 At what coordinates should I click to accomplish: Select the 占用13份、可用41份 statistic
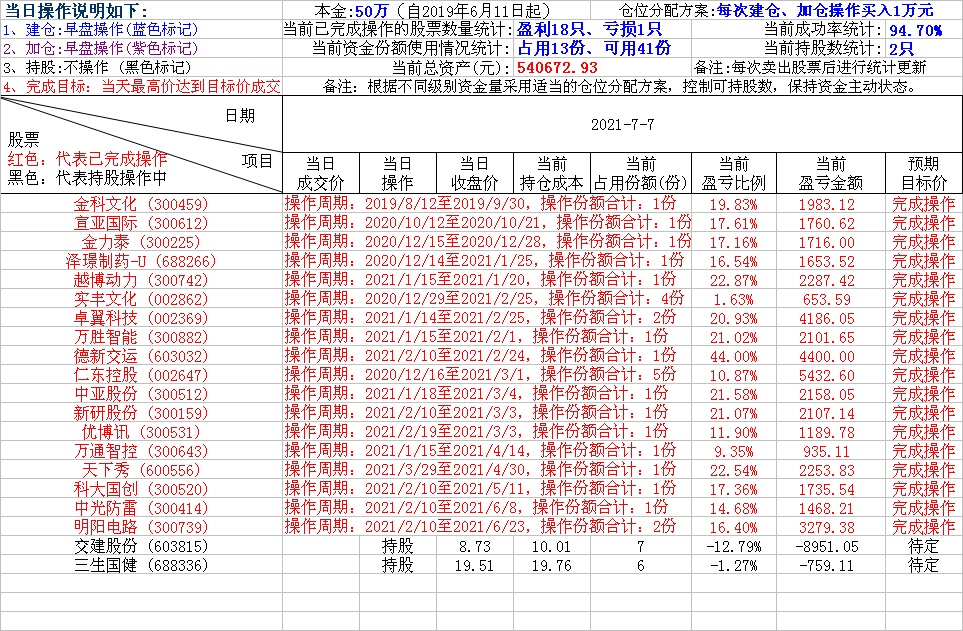coord(594,49)
